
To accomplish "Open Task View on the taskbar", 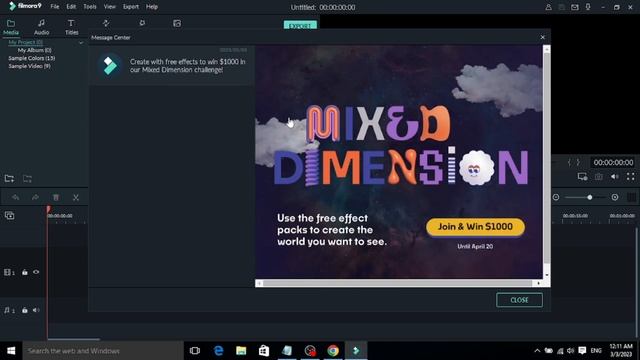I will pyautogui.click(x=195, y=351).
